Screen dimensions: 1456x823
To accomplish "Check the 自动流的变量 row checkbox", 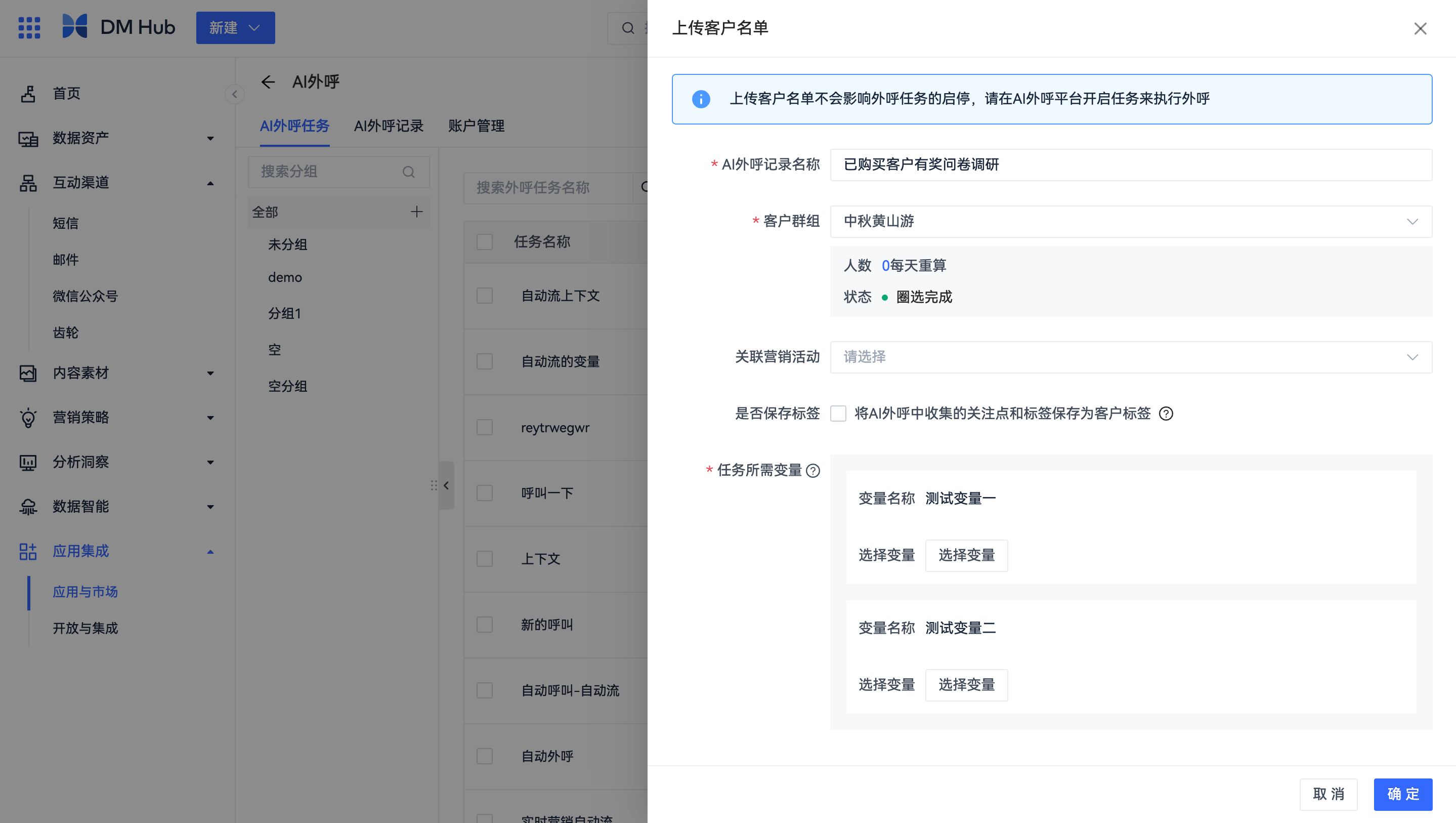I will tap(484, 361).
